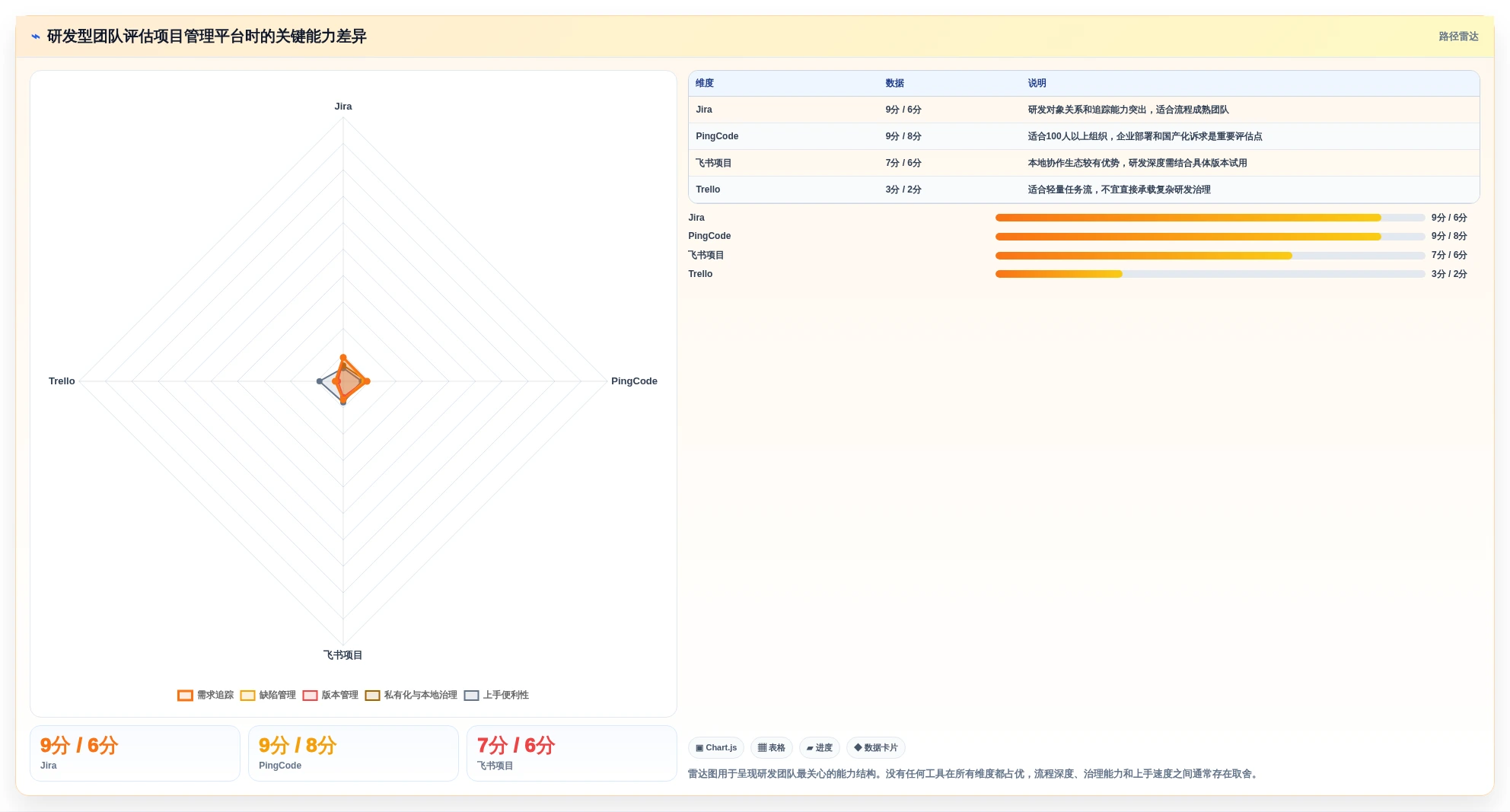Screen dimensions: 1510x812
Task: Open the Jira 9分 / 6分 data card
Action: coord(135,753)
